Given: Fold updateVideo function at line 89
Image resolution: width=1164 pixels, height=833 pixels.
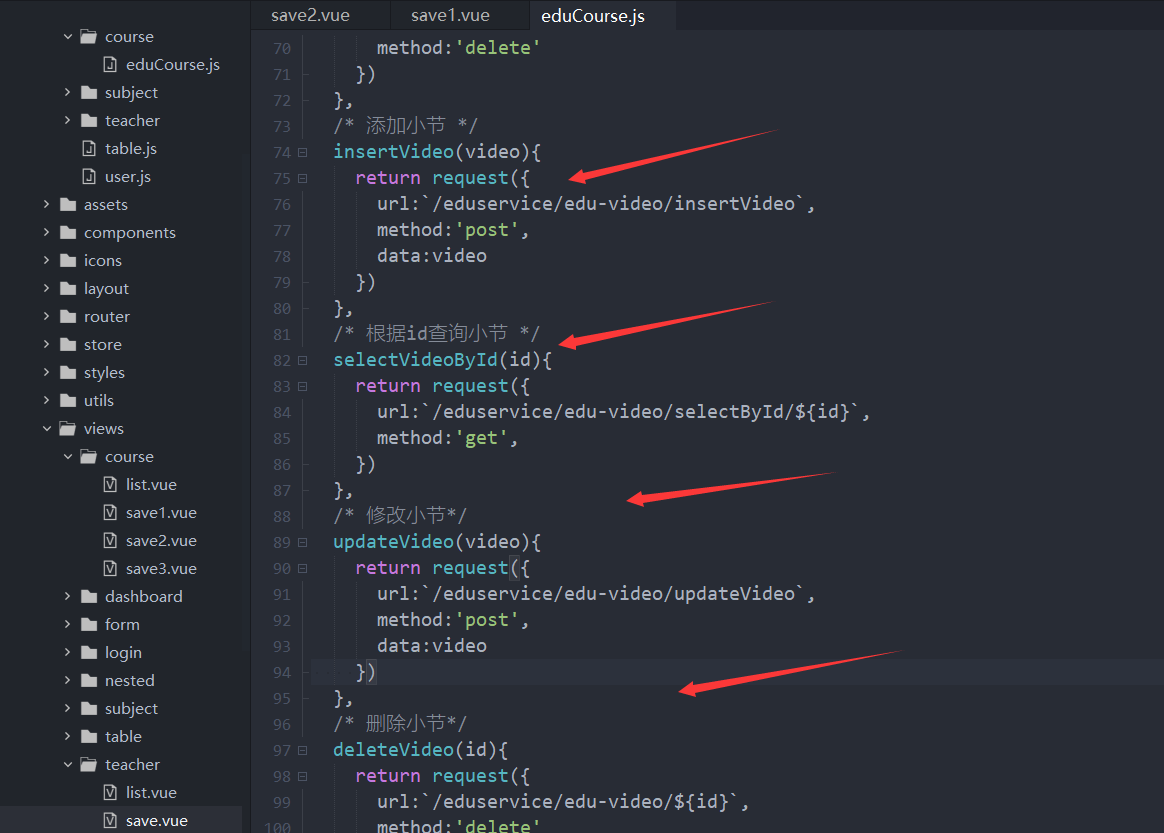Looking at the screenshot, I should pyautogui.click(x=303, y=542).
